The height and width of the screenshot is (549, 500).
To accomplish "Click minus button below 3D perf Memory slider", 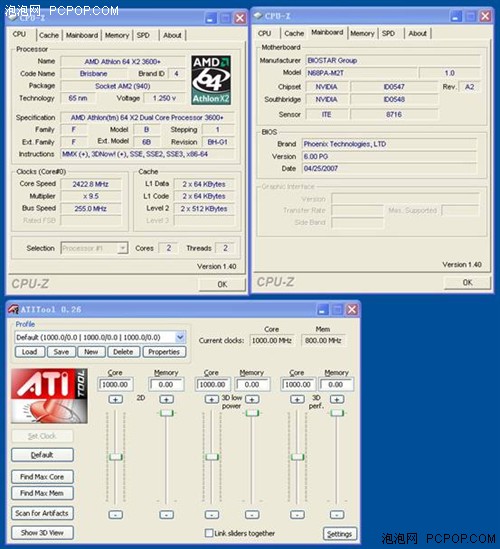I will [x=337, y=514].
